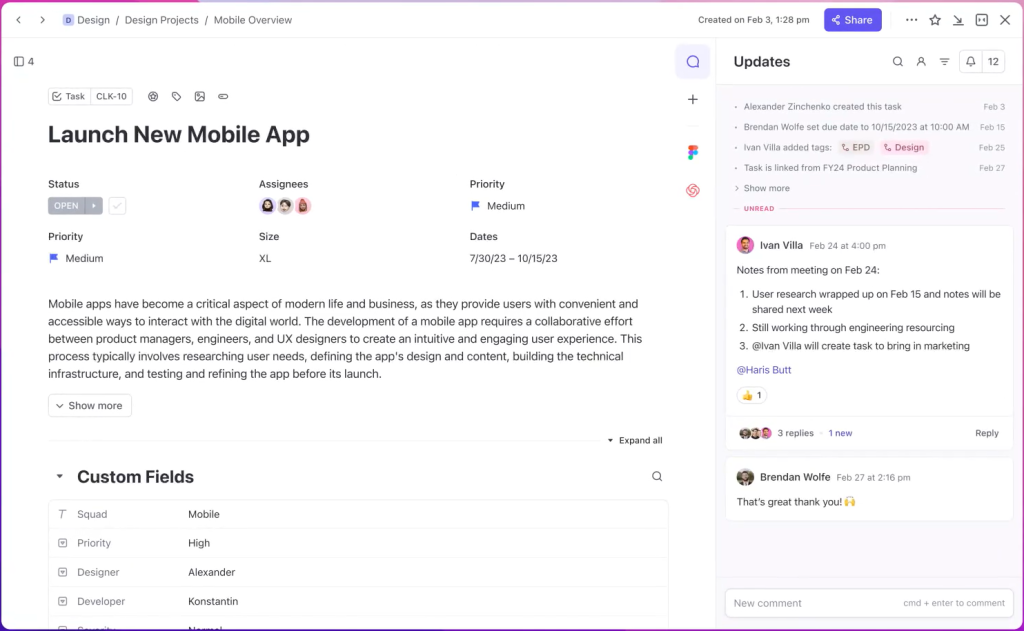
Task: Click Ivan Villa's comment avatar
Action: click(x=745, y=246)
